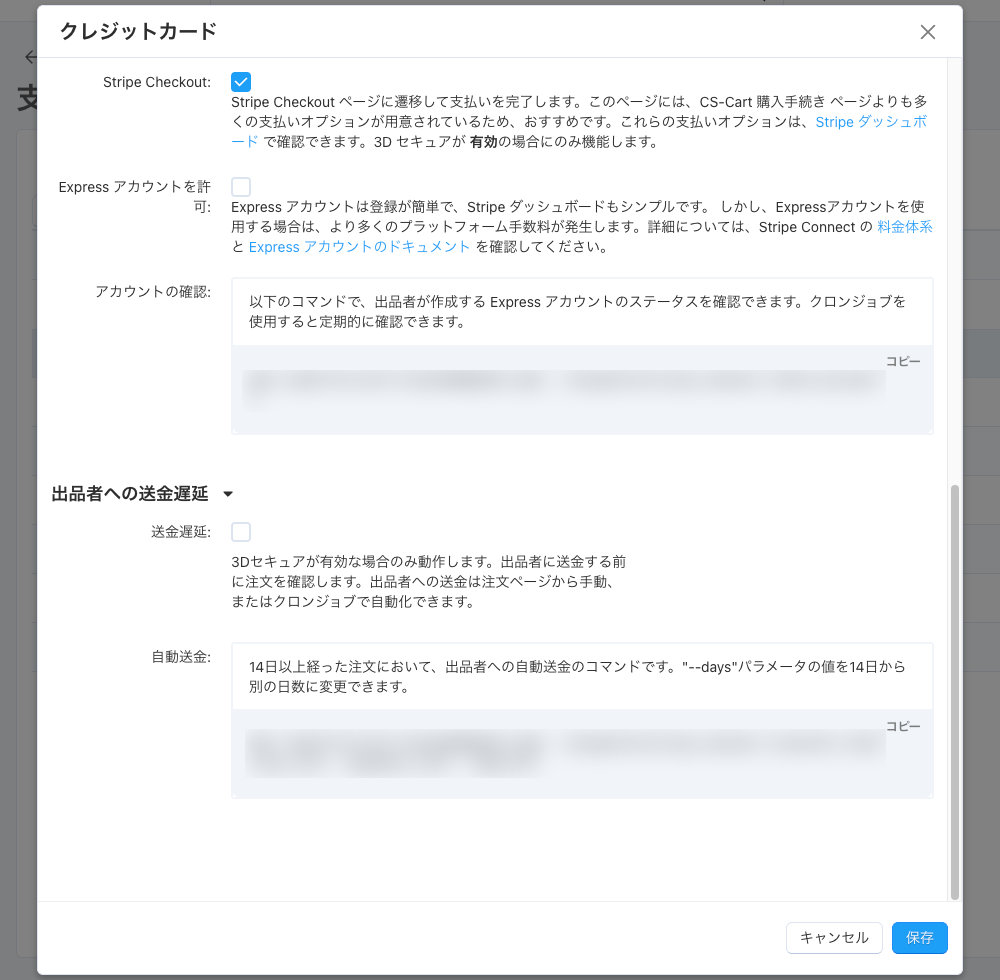The width and height of the screenshot is (1000, 980).
Task: Click the blurred 自動送金 command text
Action: (x=560, y=750)
